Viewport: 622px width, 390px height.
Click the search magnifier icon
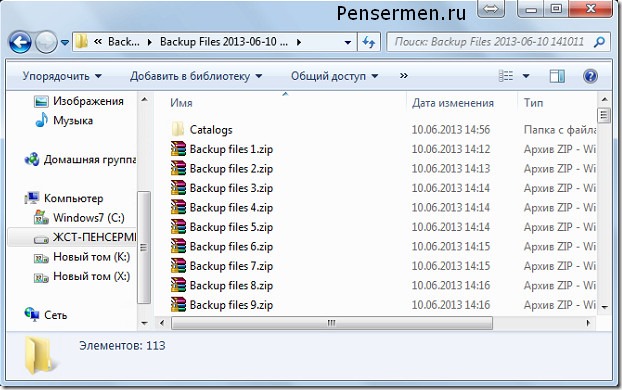coord(600,42)
